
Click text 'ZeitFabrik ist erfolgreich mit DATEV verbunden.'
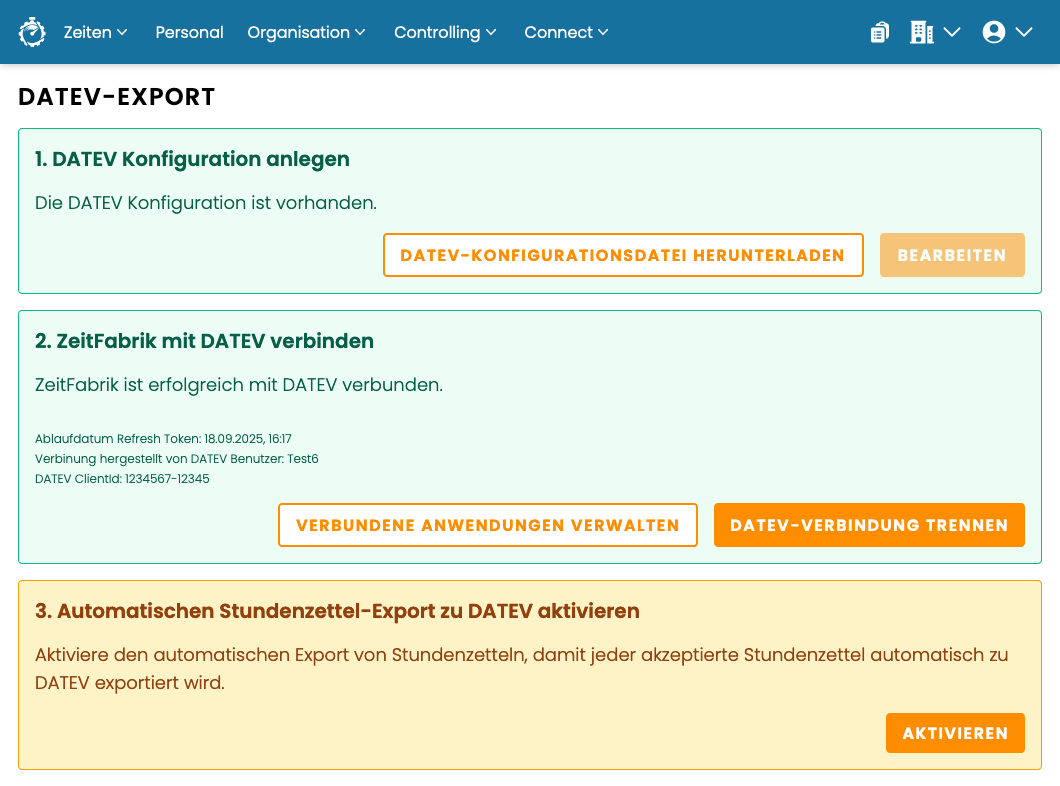(x=239, y=385)
